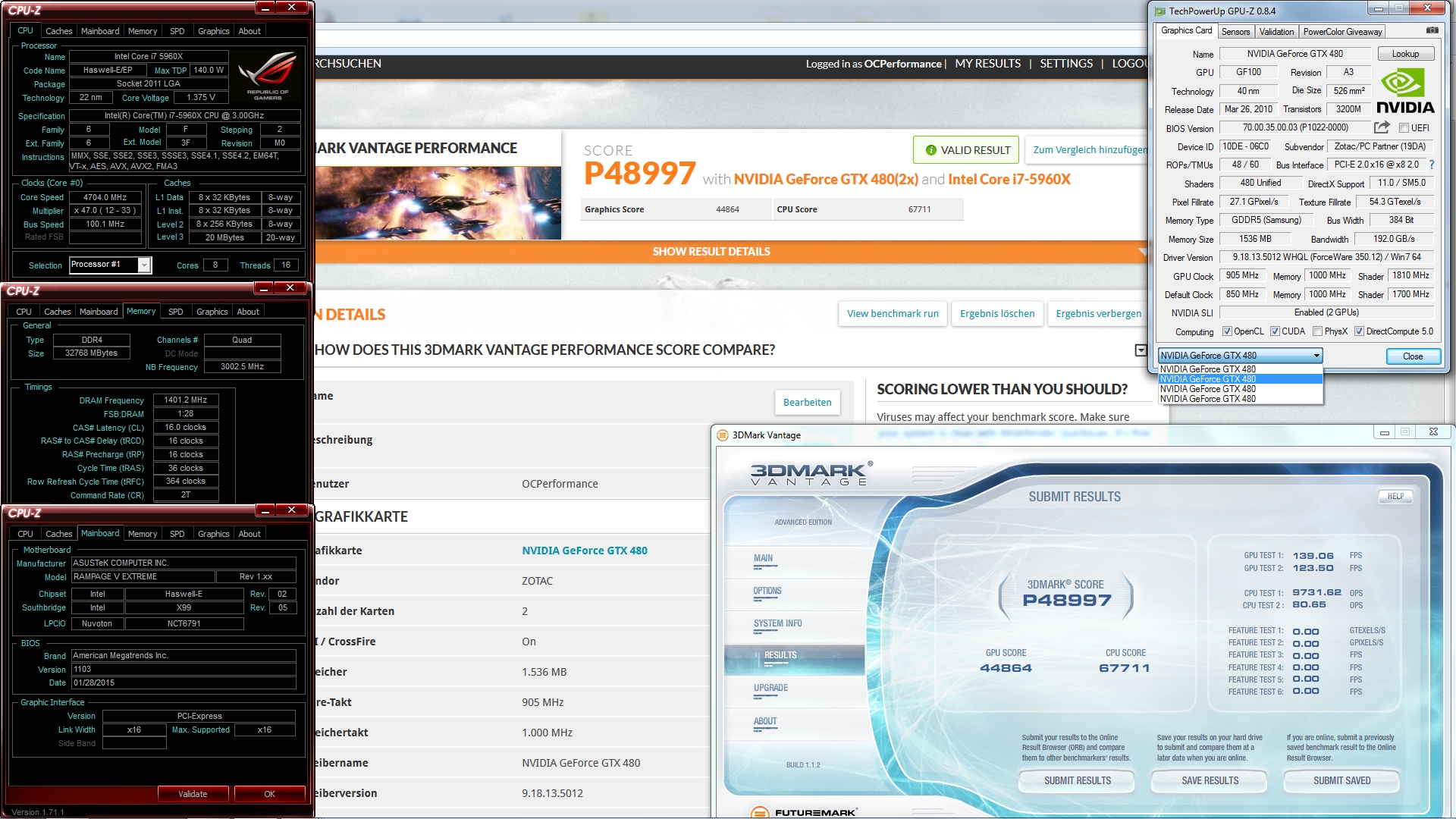Image resolution: width=1456 pixels, height=819 pixels.
Task: Click the Lookup button in GPU-Z
Action: pyautogui.click(x=1405, y=54)
